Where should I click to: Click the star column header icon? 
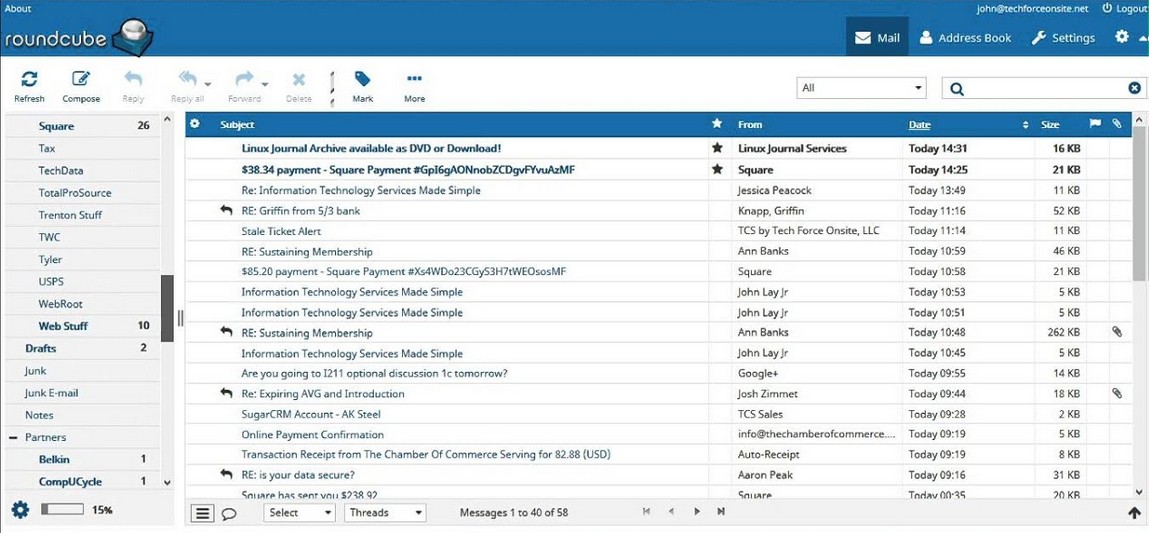[x=717, y=124]
